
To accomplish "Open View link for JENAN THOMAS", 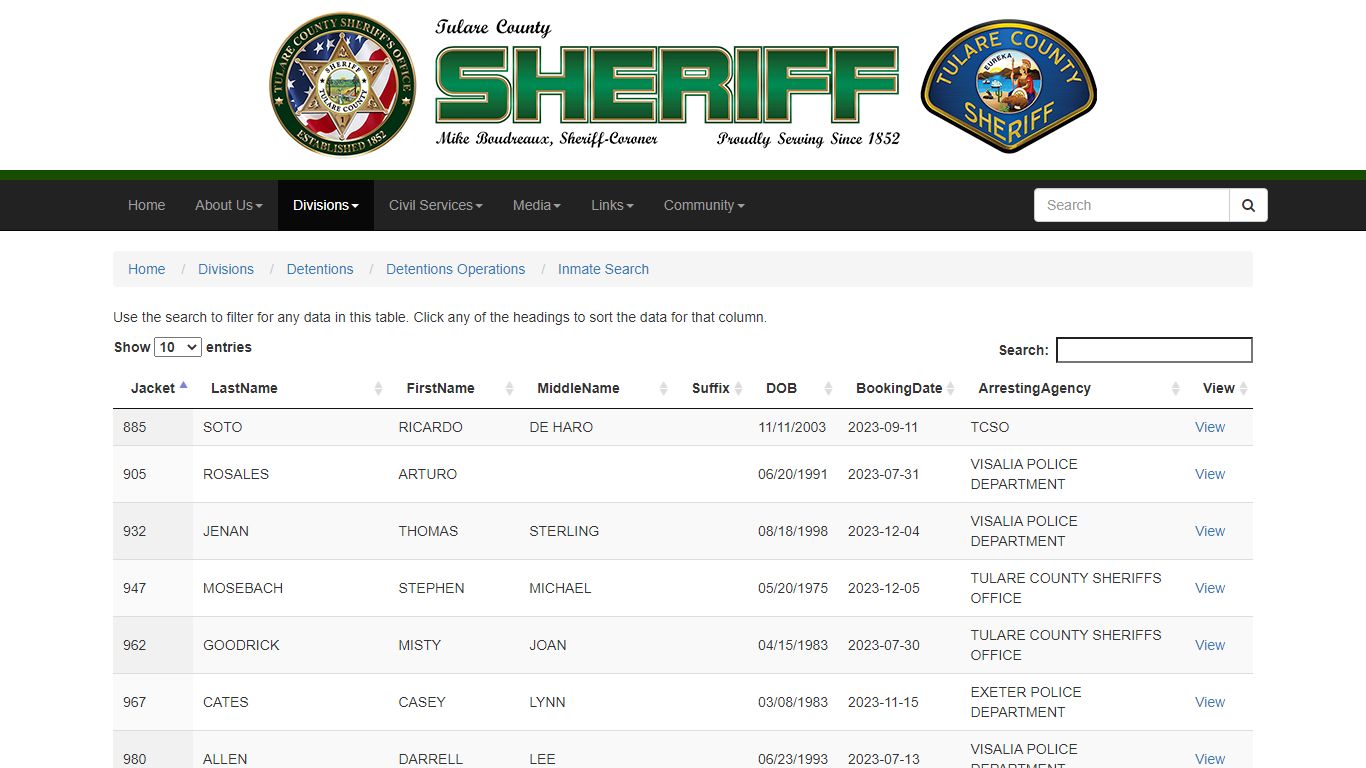I will coord(1210,531).
